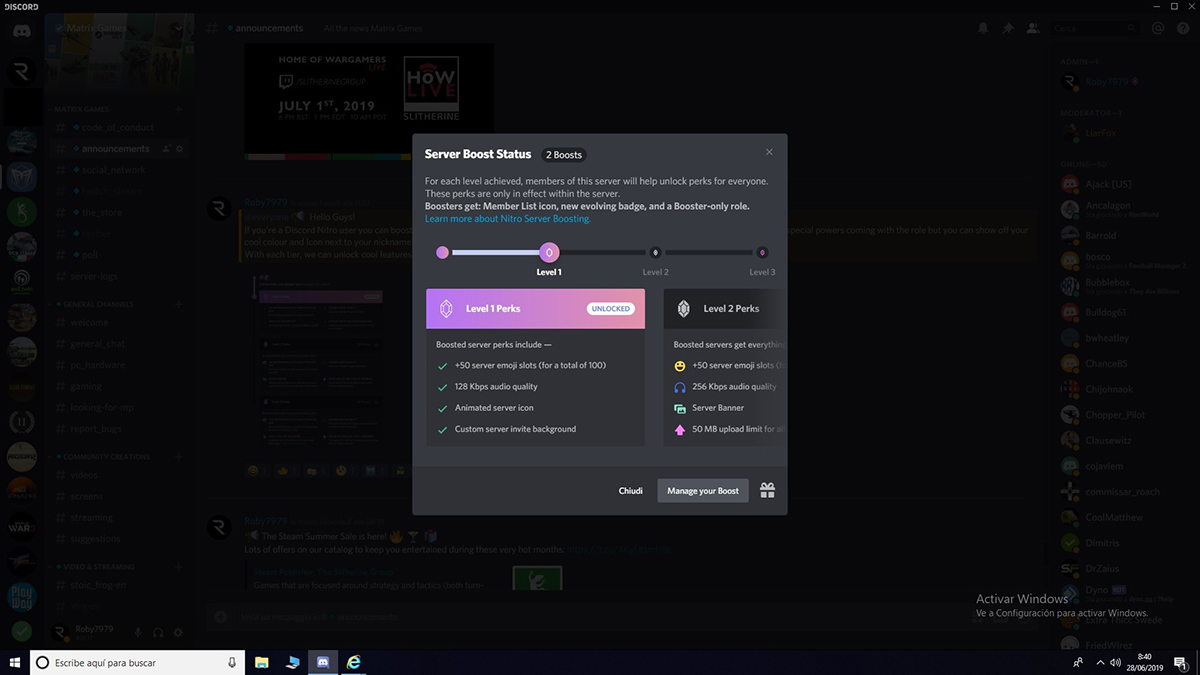The width and height of the screenshot is (1200, 675).
Task: Open the report_bugs channel
Action: click(x=118, y=429)
